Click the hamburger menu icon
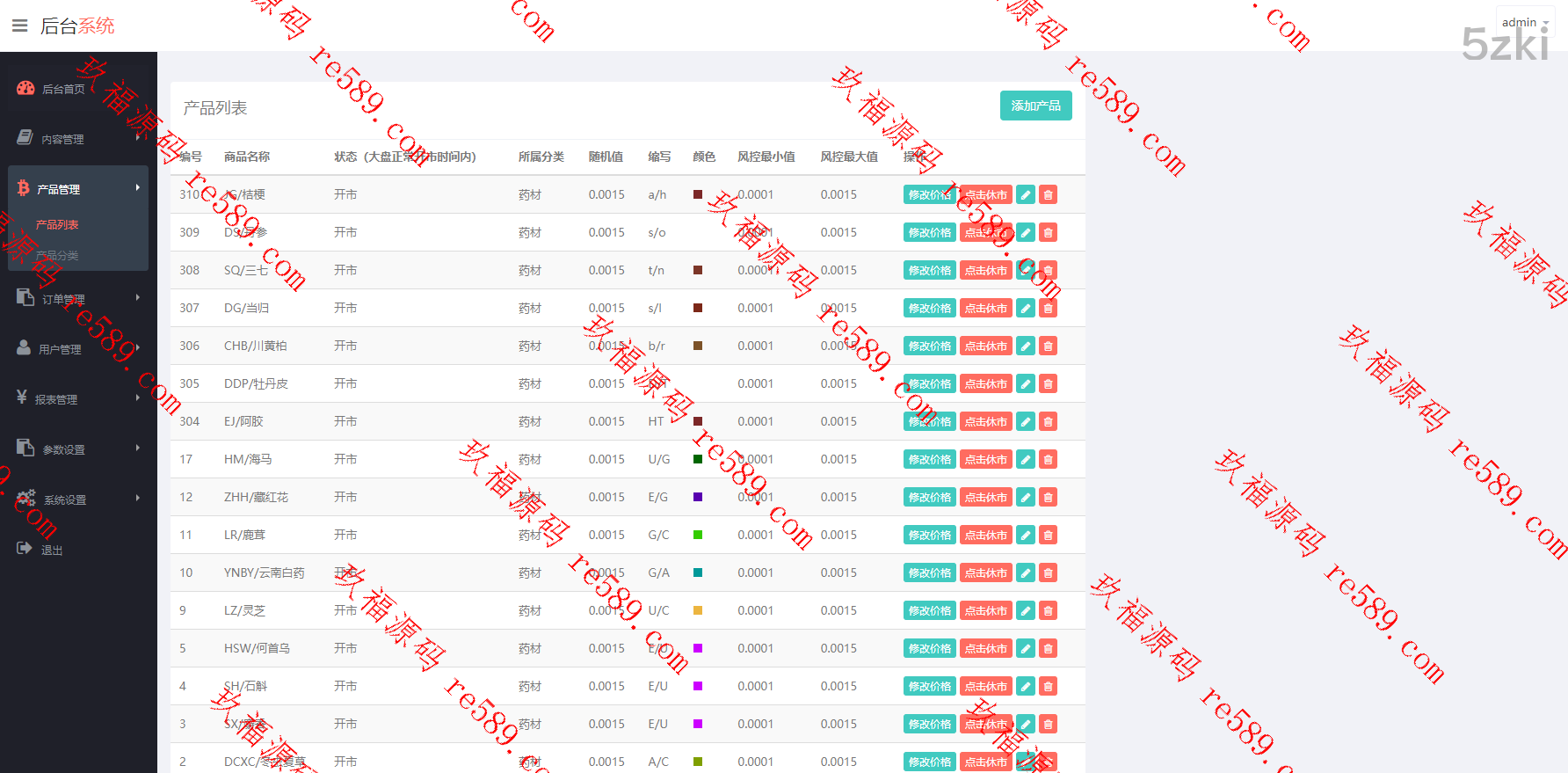Image resolution: width=1568 pixels, height=773 pixels. point(19,26)
